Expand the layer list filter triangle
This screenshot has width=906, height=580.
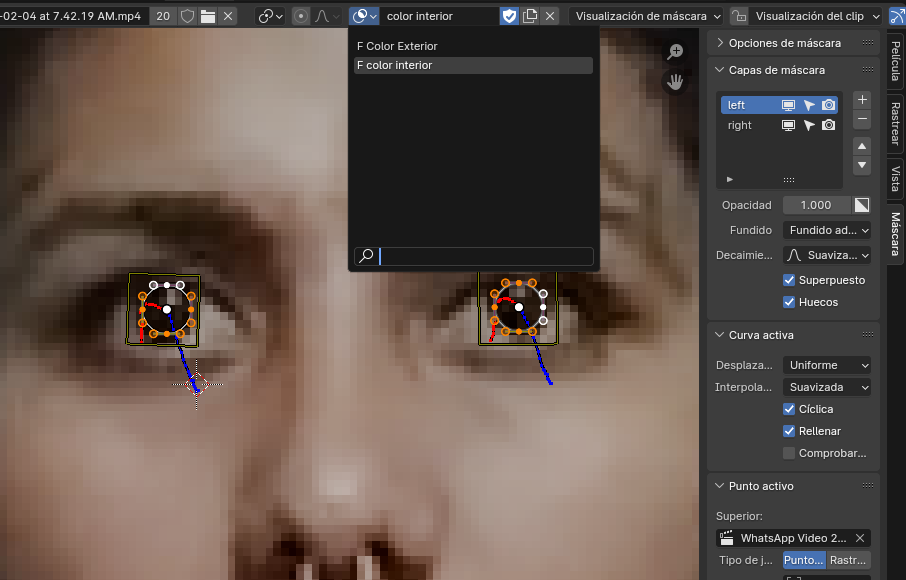tap(730, 180)
